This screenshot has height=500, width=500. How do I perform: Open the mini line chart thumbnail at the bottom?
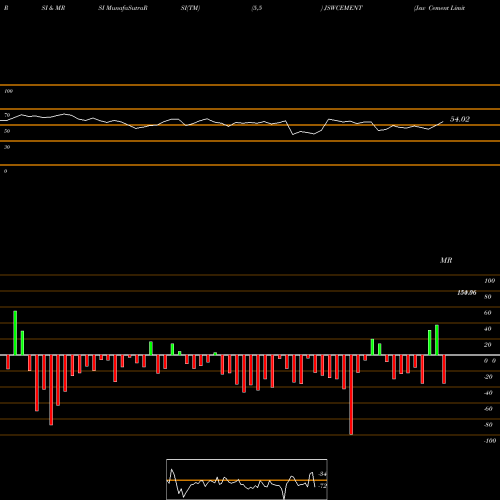click(x=247, y=479)
